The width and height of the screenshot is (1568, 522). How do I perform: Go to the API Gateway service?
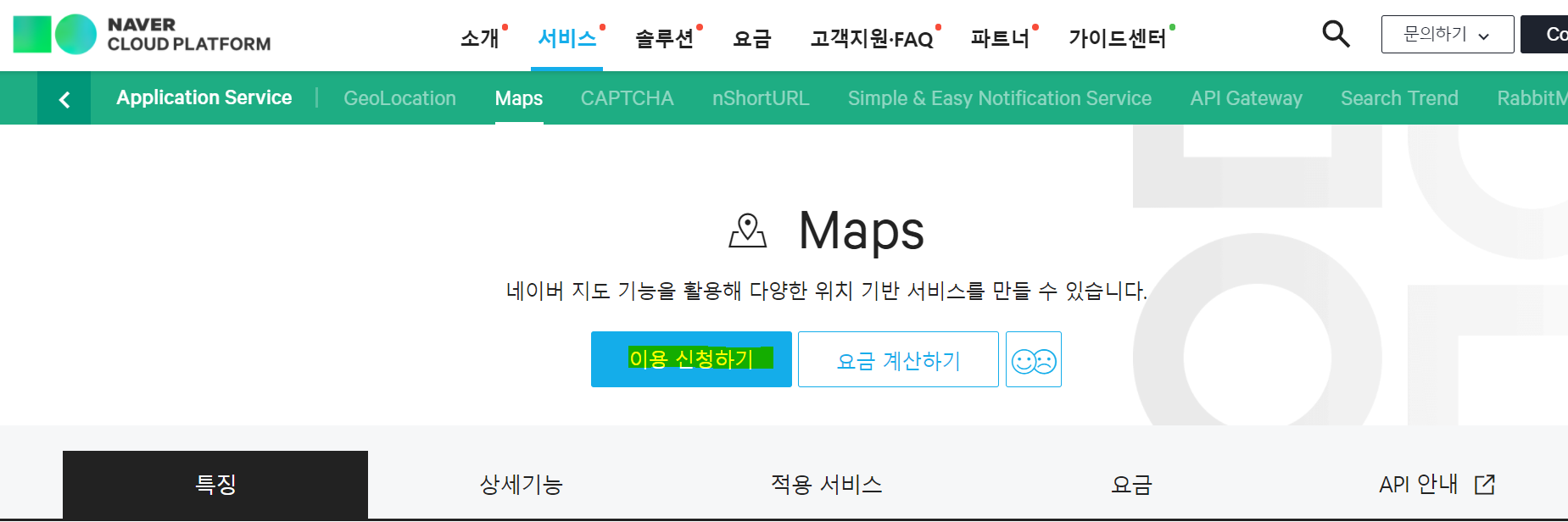1247,98
